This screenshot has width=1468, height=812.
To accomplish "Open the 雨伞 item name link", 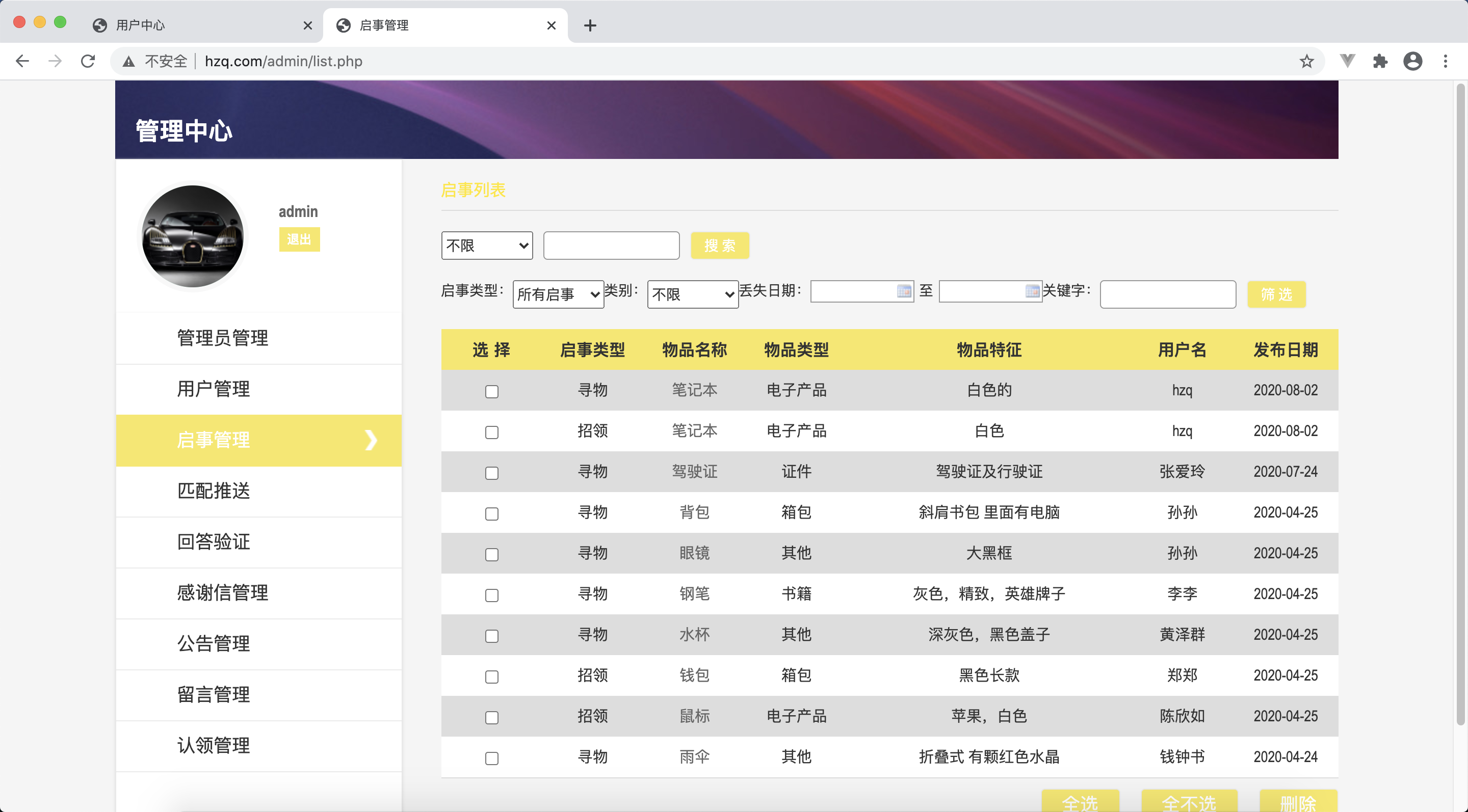I will click(x=694, y=757).
